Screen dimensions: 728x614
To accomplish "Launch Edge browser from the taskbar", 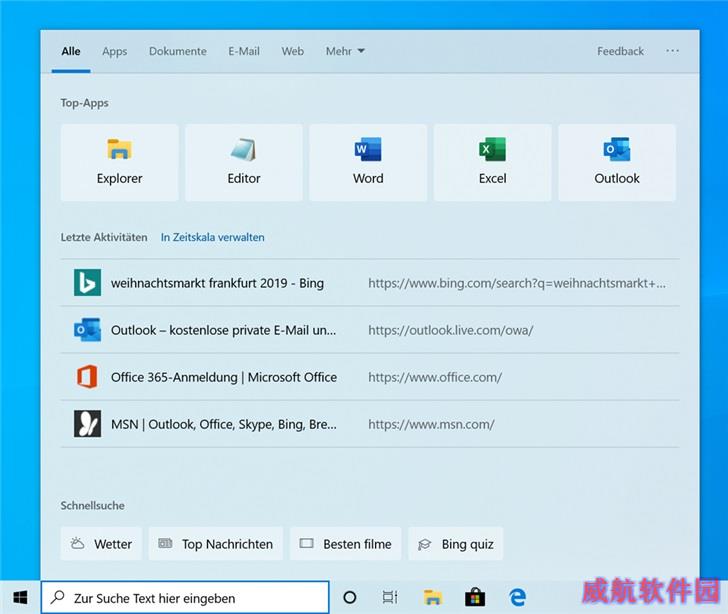I will click(517, 597).
